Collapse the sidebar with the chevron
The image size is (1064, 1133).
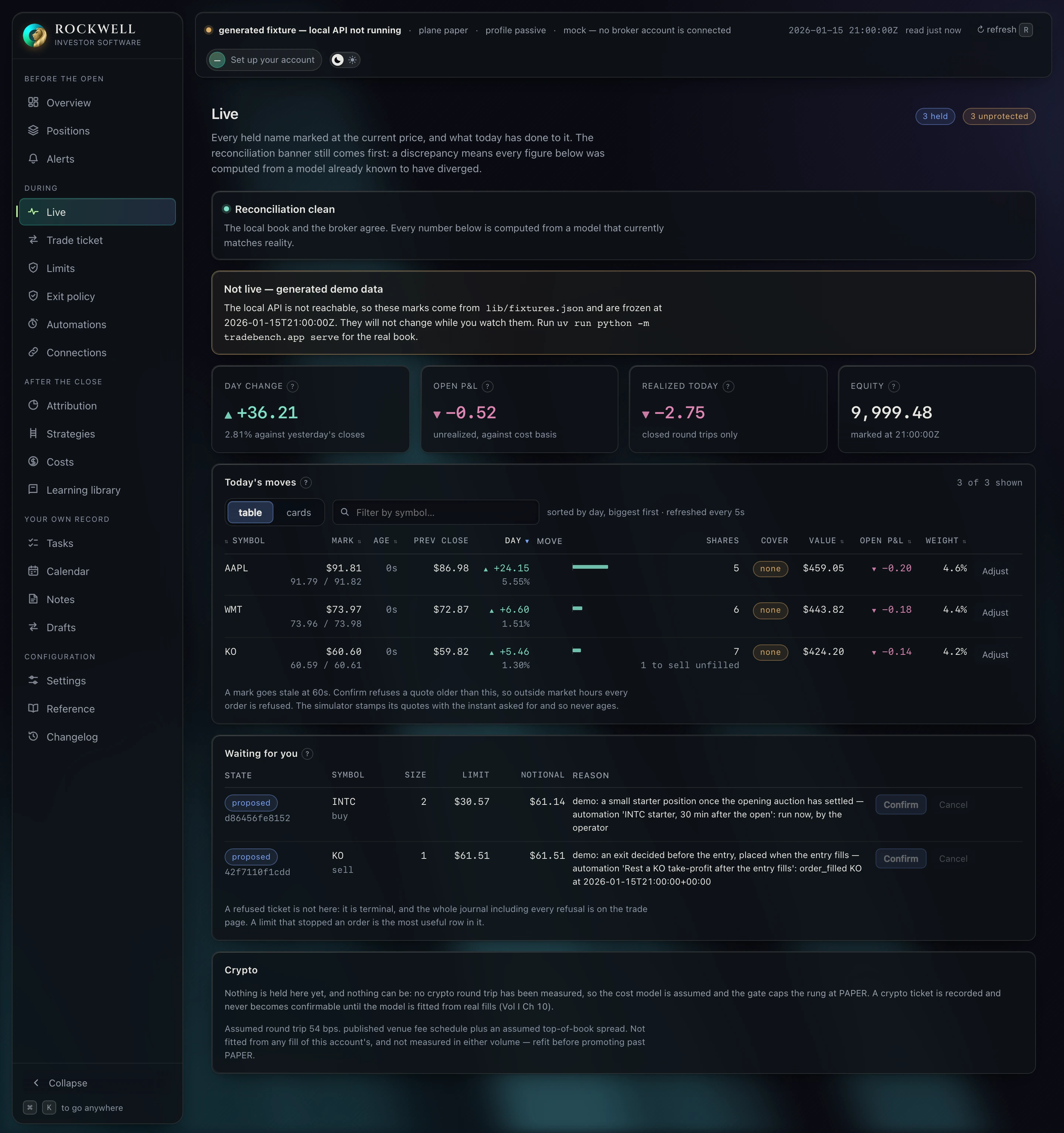(x=37, y=1083)
